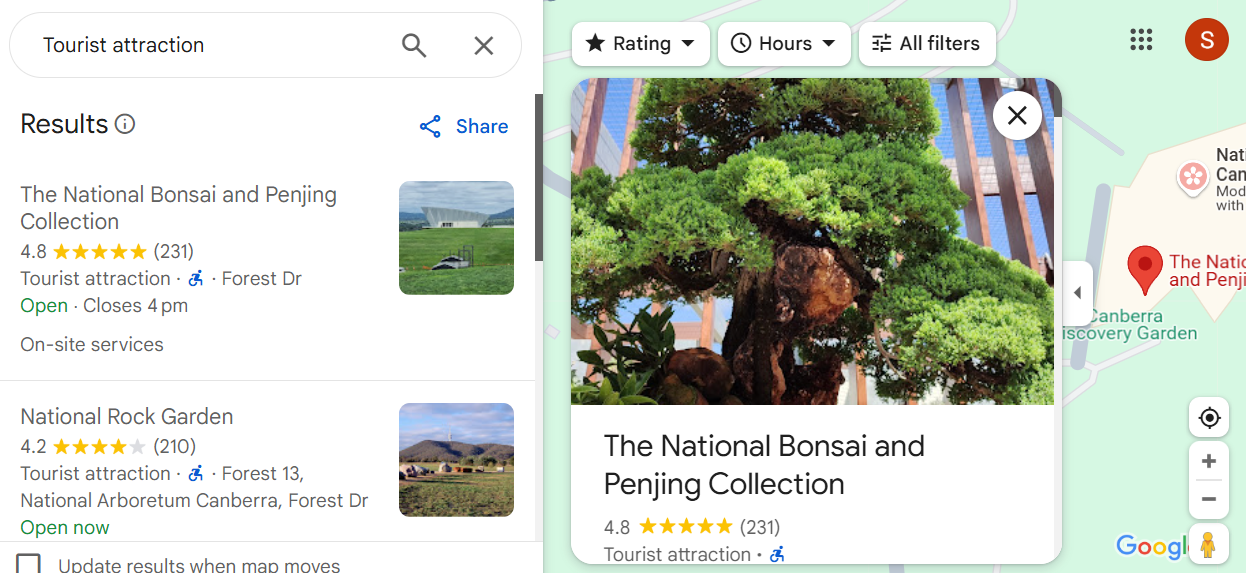Image resolution: width=1246 pixels, height=573 pixels.
Task: Click the Open now status text
Action: click(65, 527)
